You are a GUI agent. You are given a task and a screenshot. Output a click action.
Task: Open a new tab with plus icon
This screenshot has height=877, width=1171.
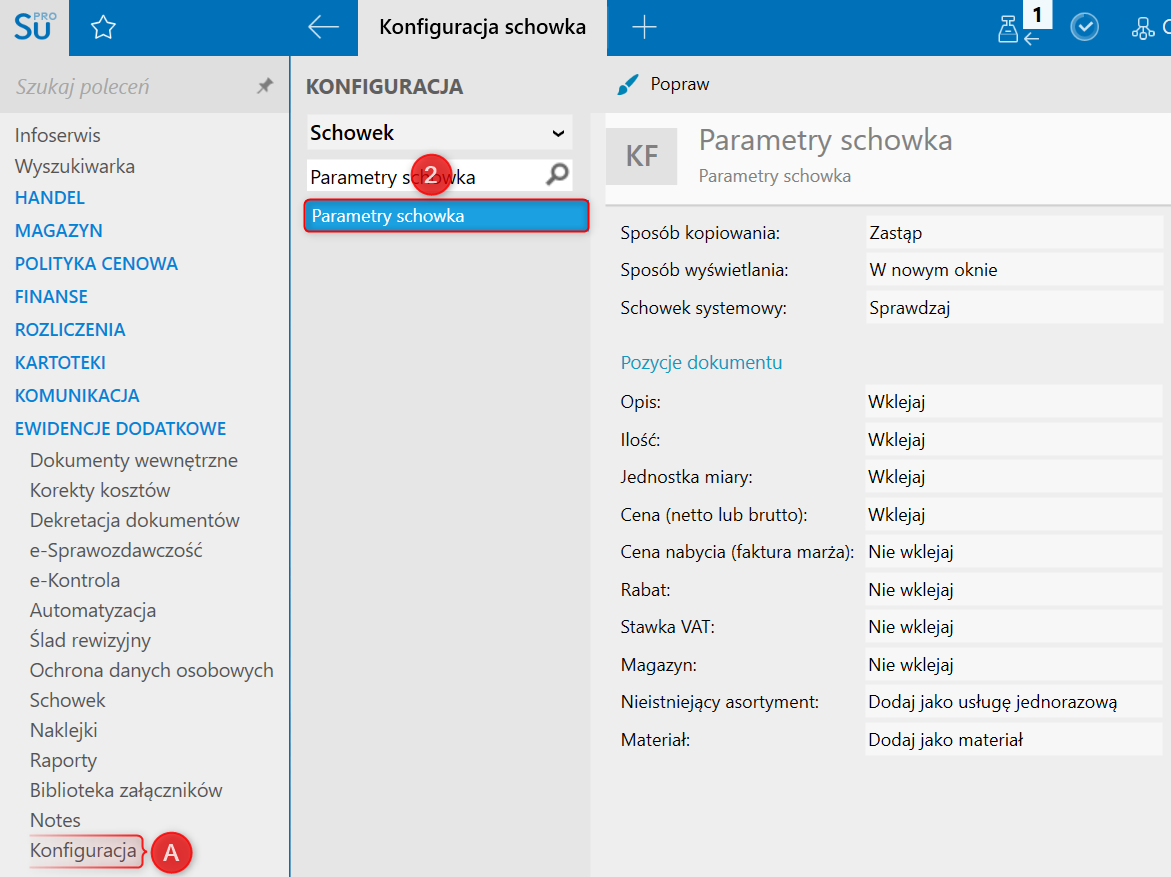(645, 28)
